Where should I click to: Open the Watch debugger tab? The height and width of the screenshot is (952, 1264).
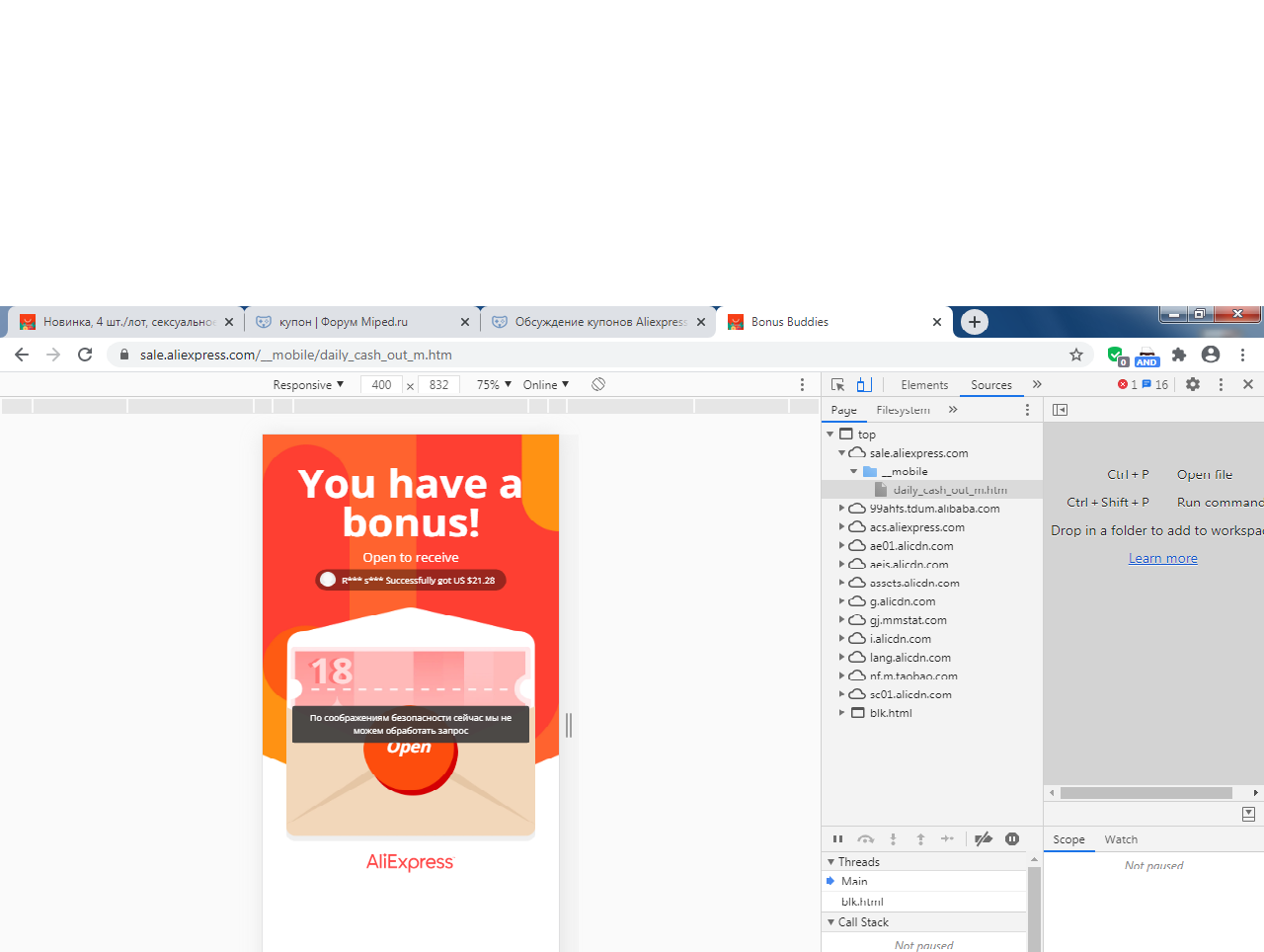pos(1121,839)
